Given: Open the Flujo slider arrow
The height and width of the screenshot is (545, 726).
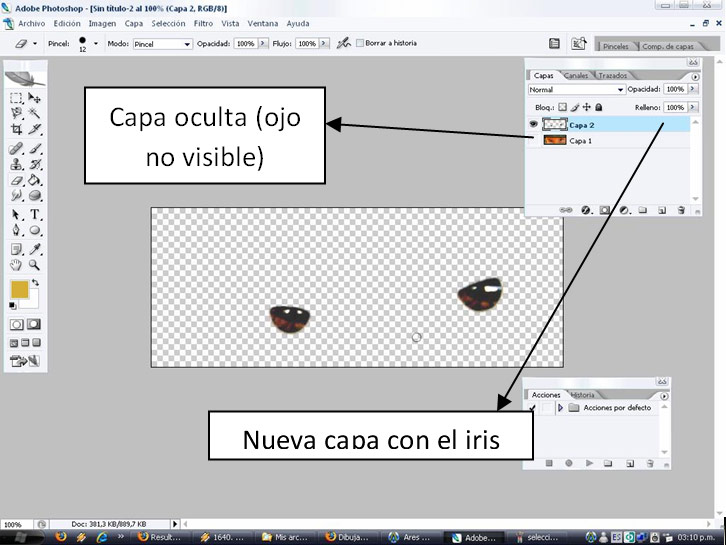Looking at the screenshot, I should click(x=324, y=43).
